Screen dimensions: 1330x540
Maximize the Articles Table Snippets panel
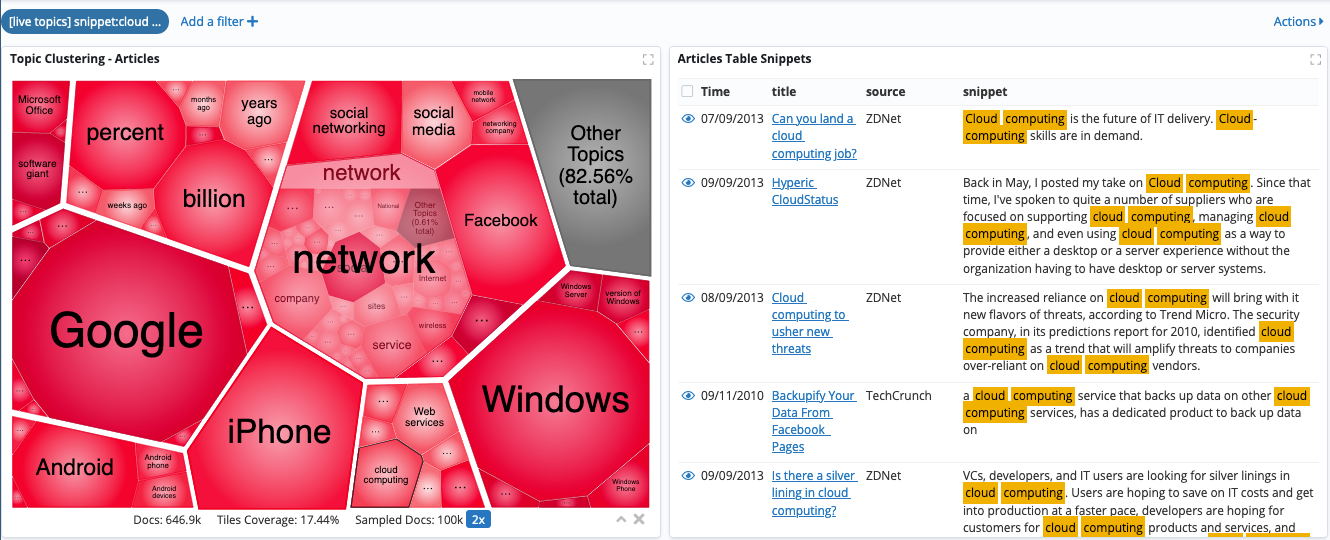1315,60
